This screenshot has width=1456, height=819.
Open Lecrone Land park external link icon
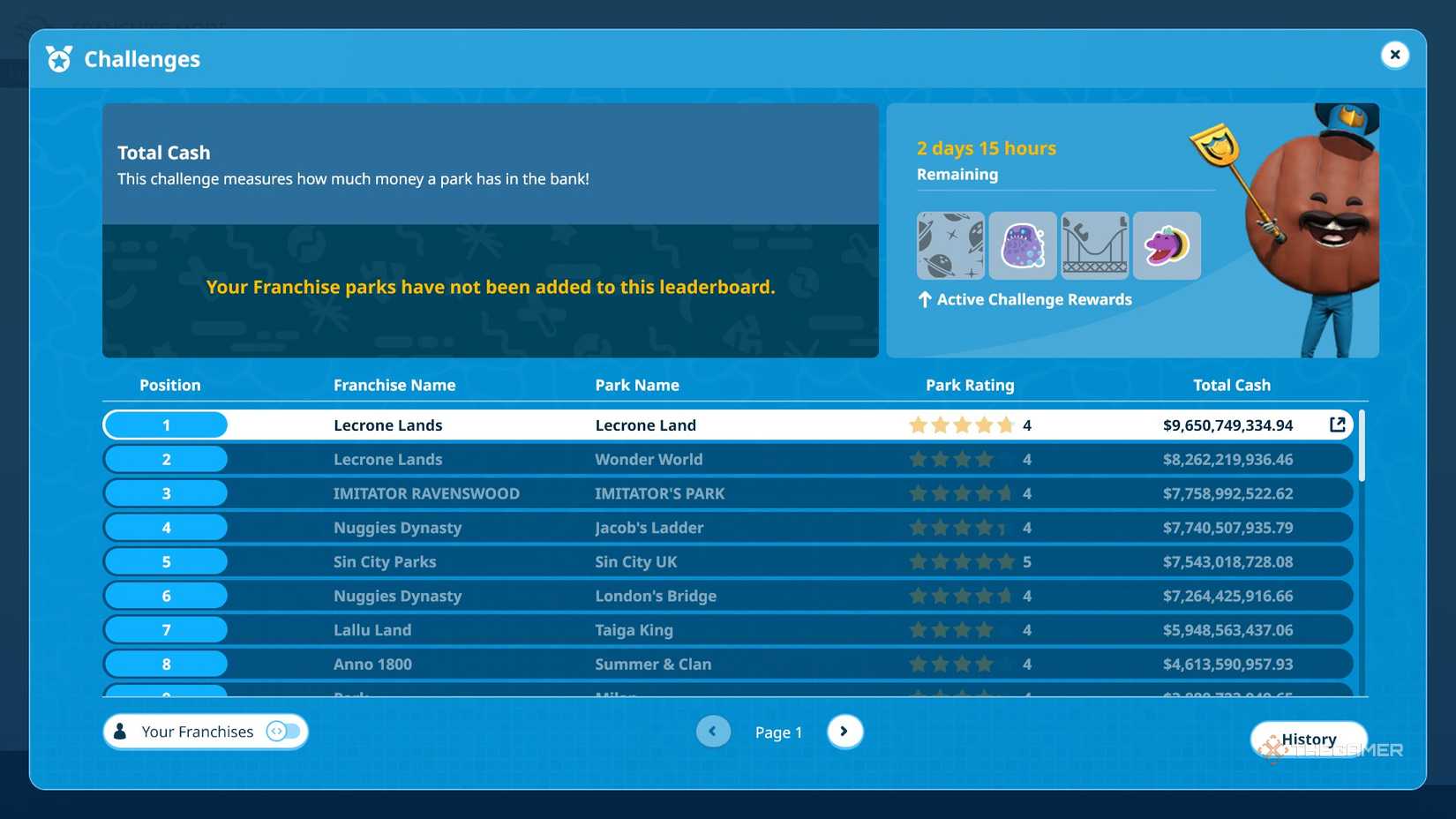pos(1337,425)
